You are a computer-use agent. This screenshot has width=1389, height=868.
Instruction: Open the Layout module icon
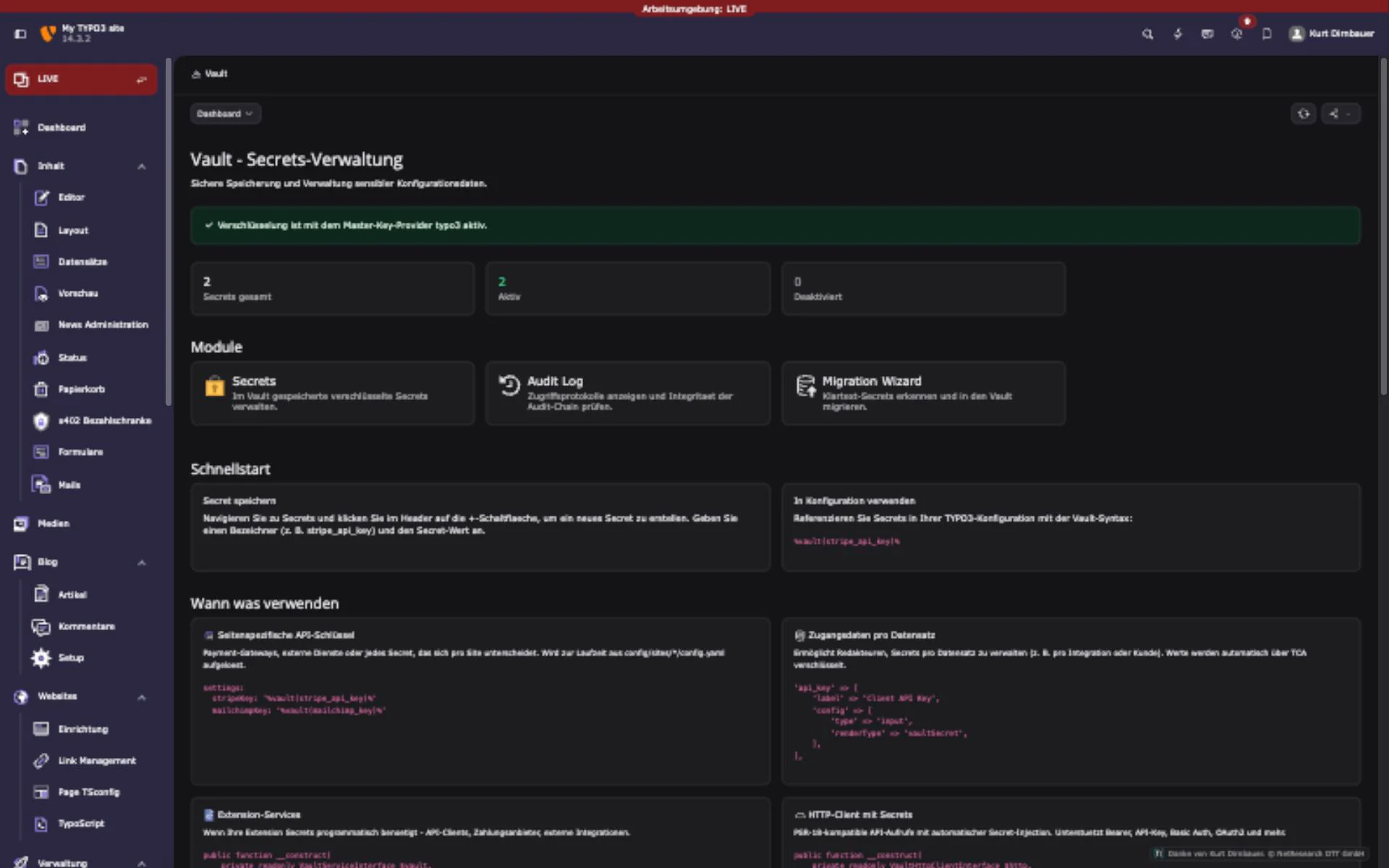[41, 230]
